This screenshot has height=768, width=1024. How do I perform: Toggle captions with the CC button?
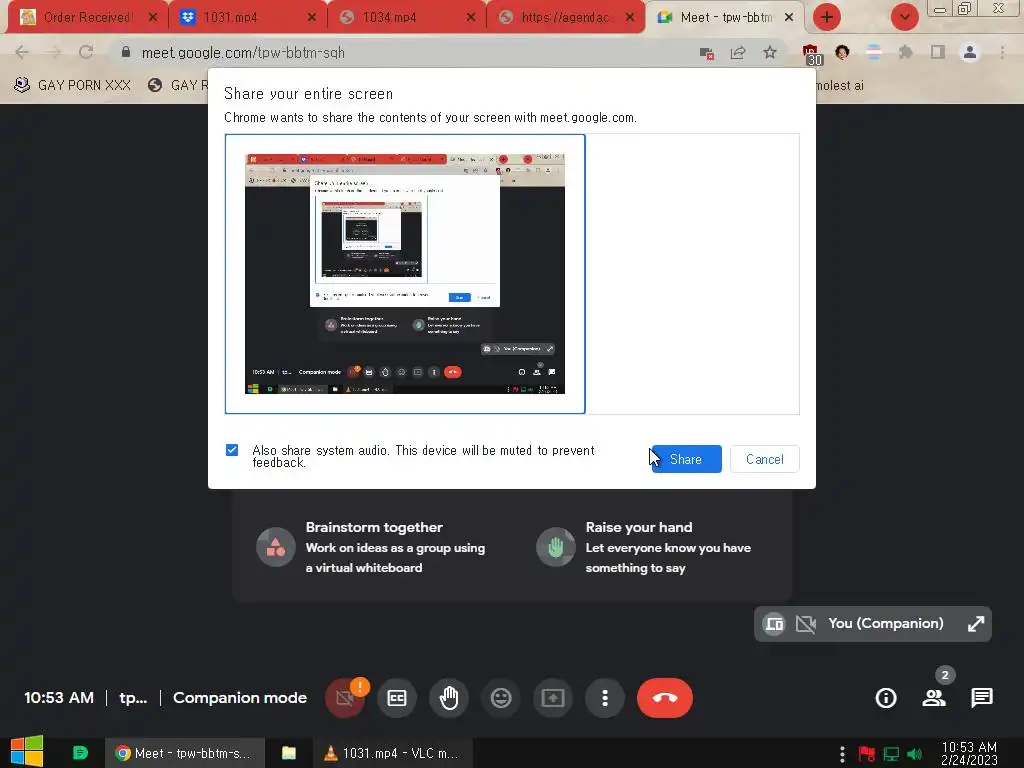pyautogui.click(x=396, y=697)
